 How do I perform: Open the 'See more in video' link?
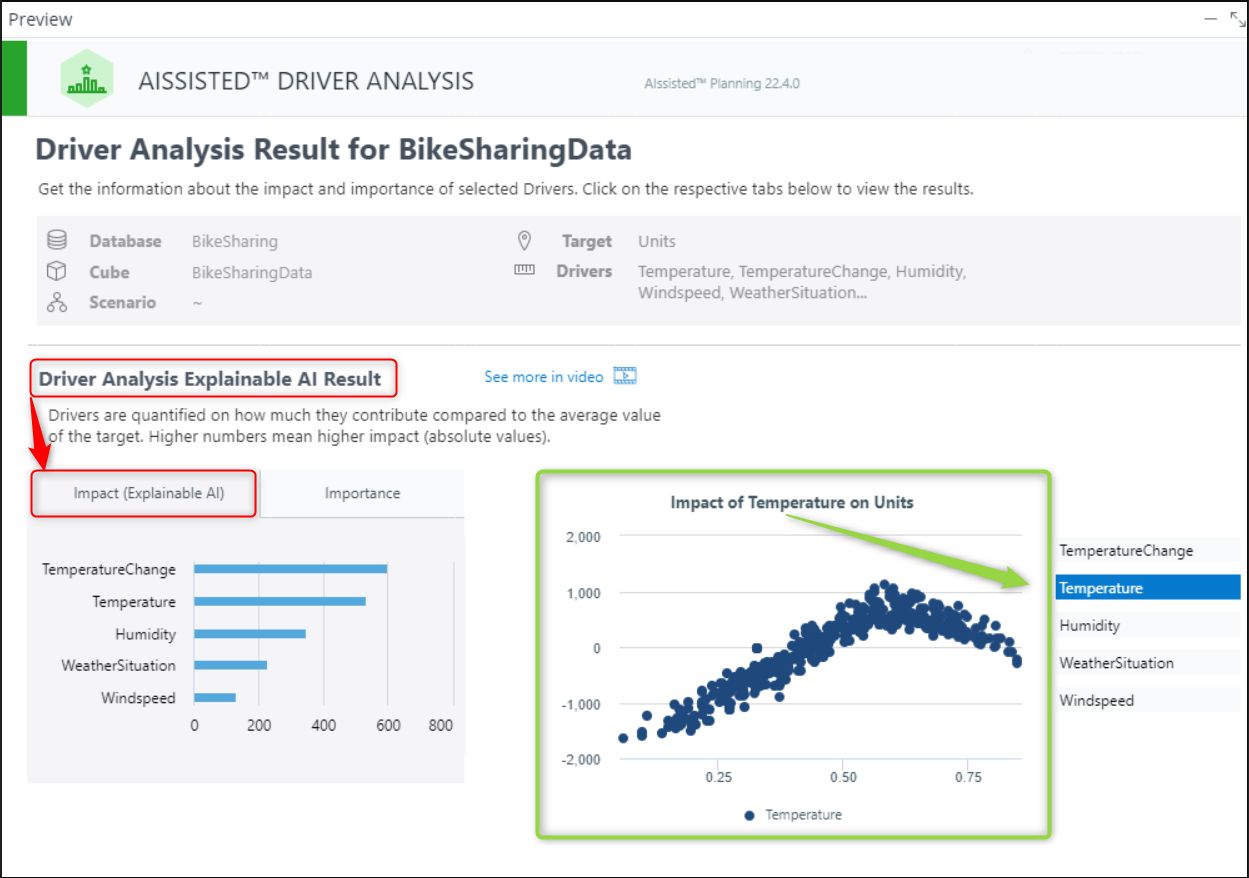coord(541,376)
